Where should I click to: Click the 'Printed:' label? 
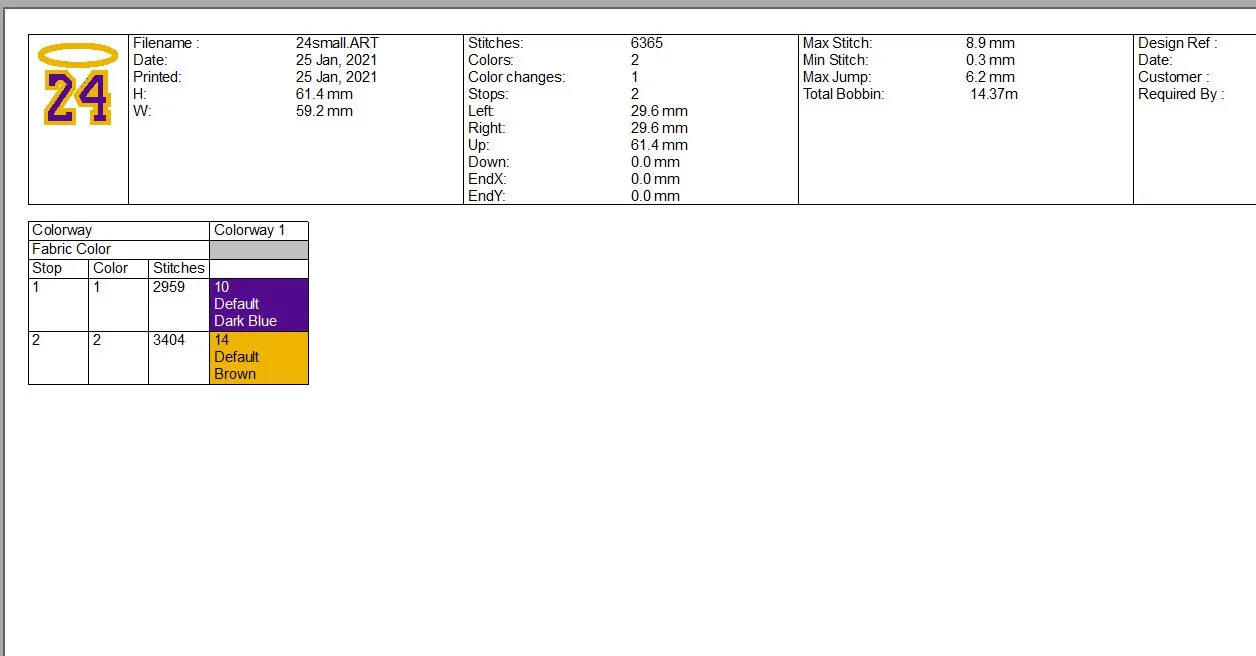coord(157,77)
